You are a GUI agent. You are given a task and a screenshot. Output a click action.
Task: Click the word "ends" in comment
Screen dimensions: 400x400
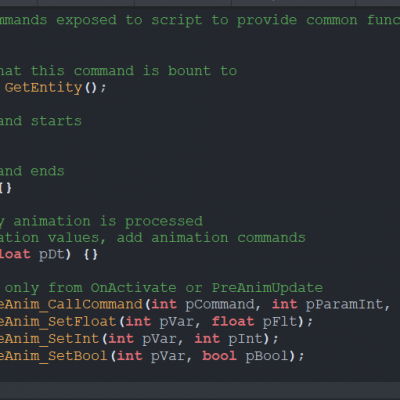(x=47, y=171)
